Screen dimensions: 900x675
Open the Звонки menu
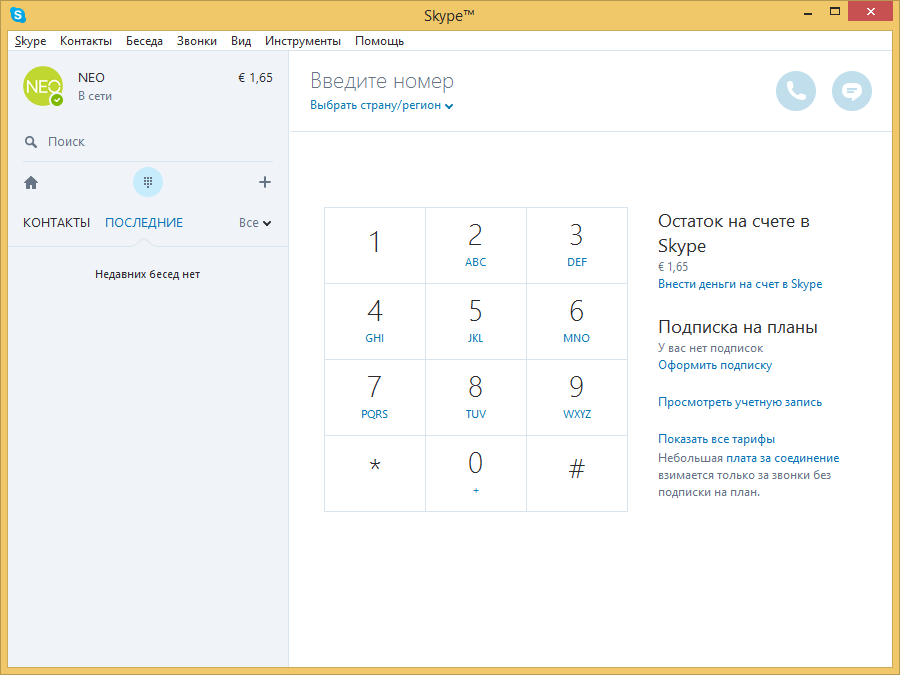click(197, 41)
